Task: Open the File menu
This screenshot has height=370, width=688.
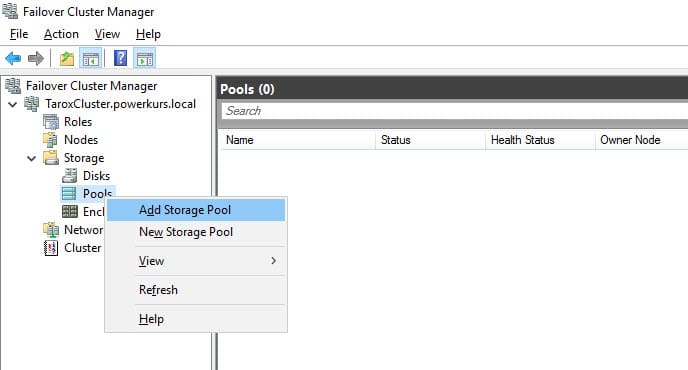Action: click(x=19, y=34)
